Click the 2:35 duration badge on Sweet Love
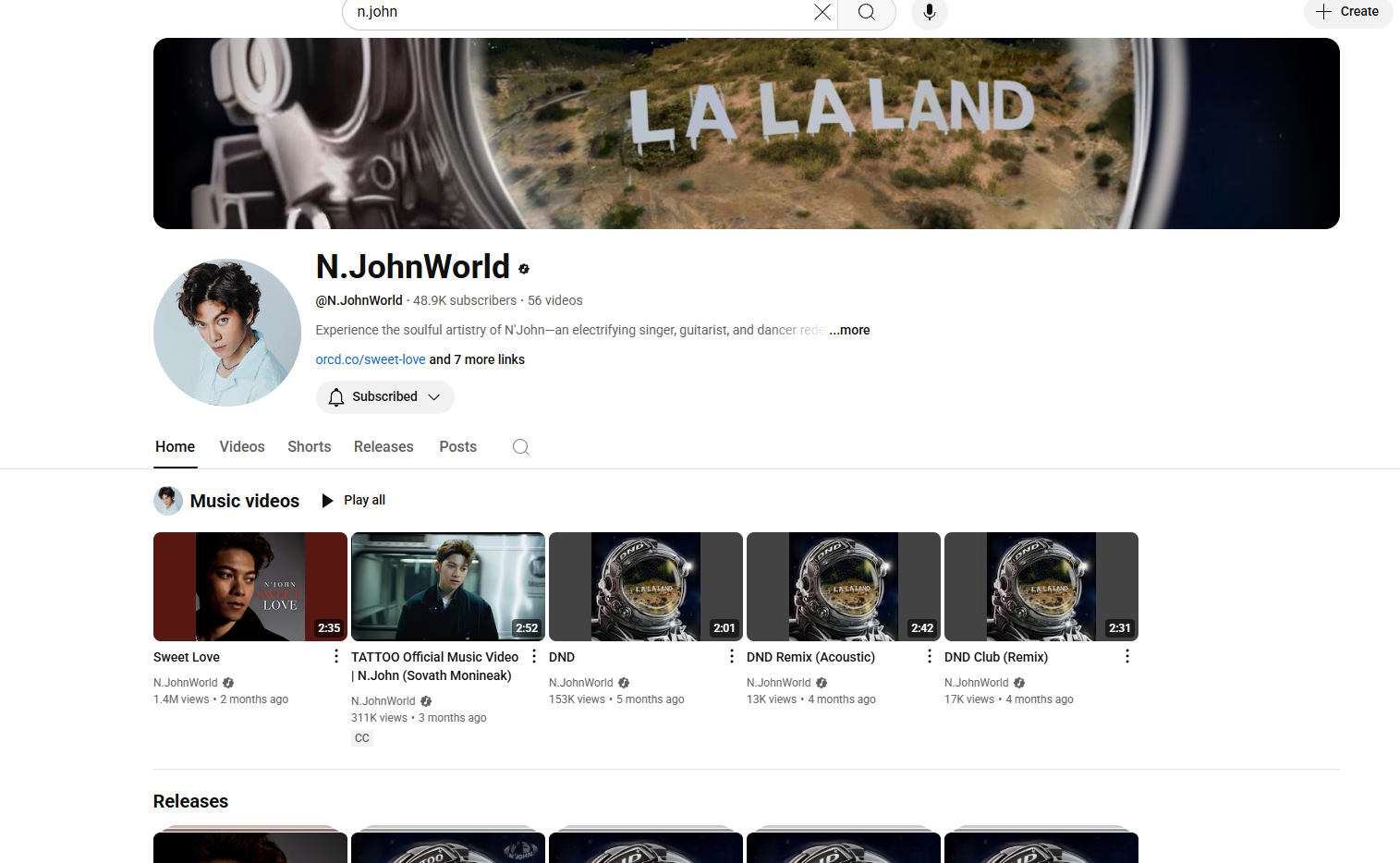The height and width of the screenshot is (863, 1400). point(329,627)
